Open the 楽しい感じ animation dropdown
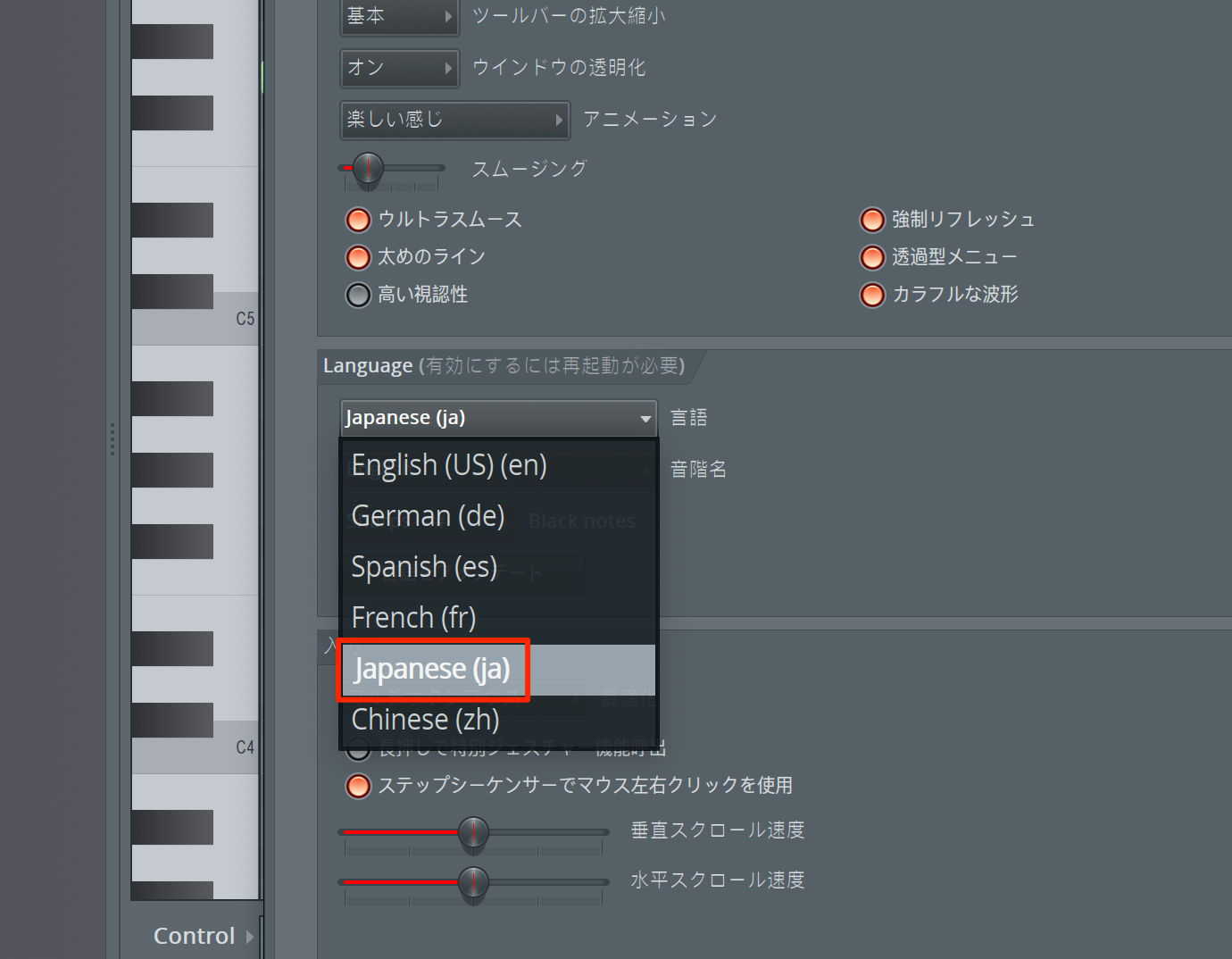The height and width of the screenshot is (959, 1232). (454, 120)
